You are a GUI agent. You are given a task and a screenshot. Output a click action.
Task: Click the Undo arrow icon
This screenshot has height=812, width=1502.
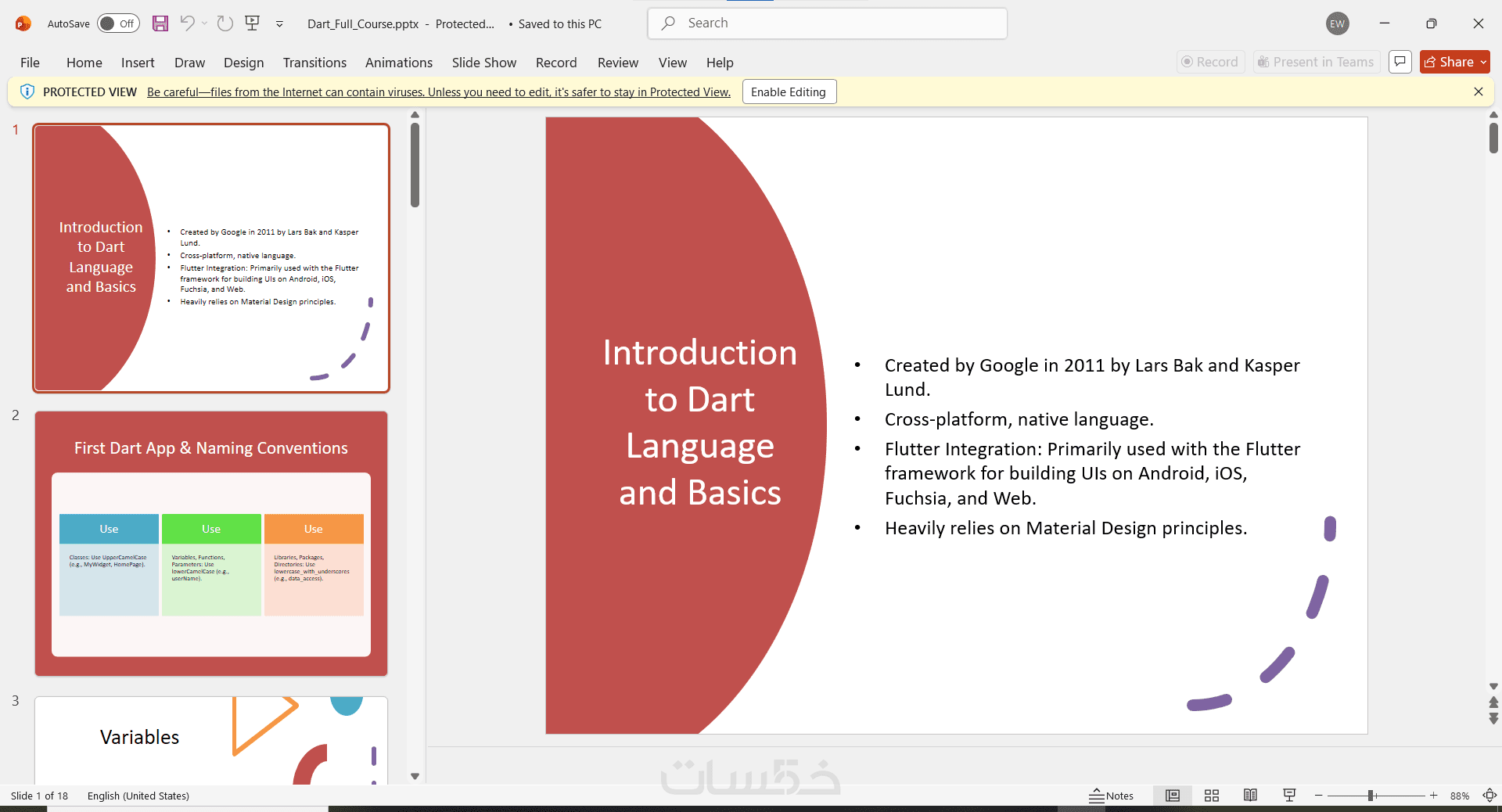click(187, 23)
